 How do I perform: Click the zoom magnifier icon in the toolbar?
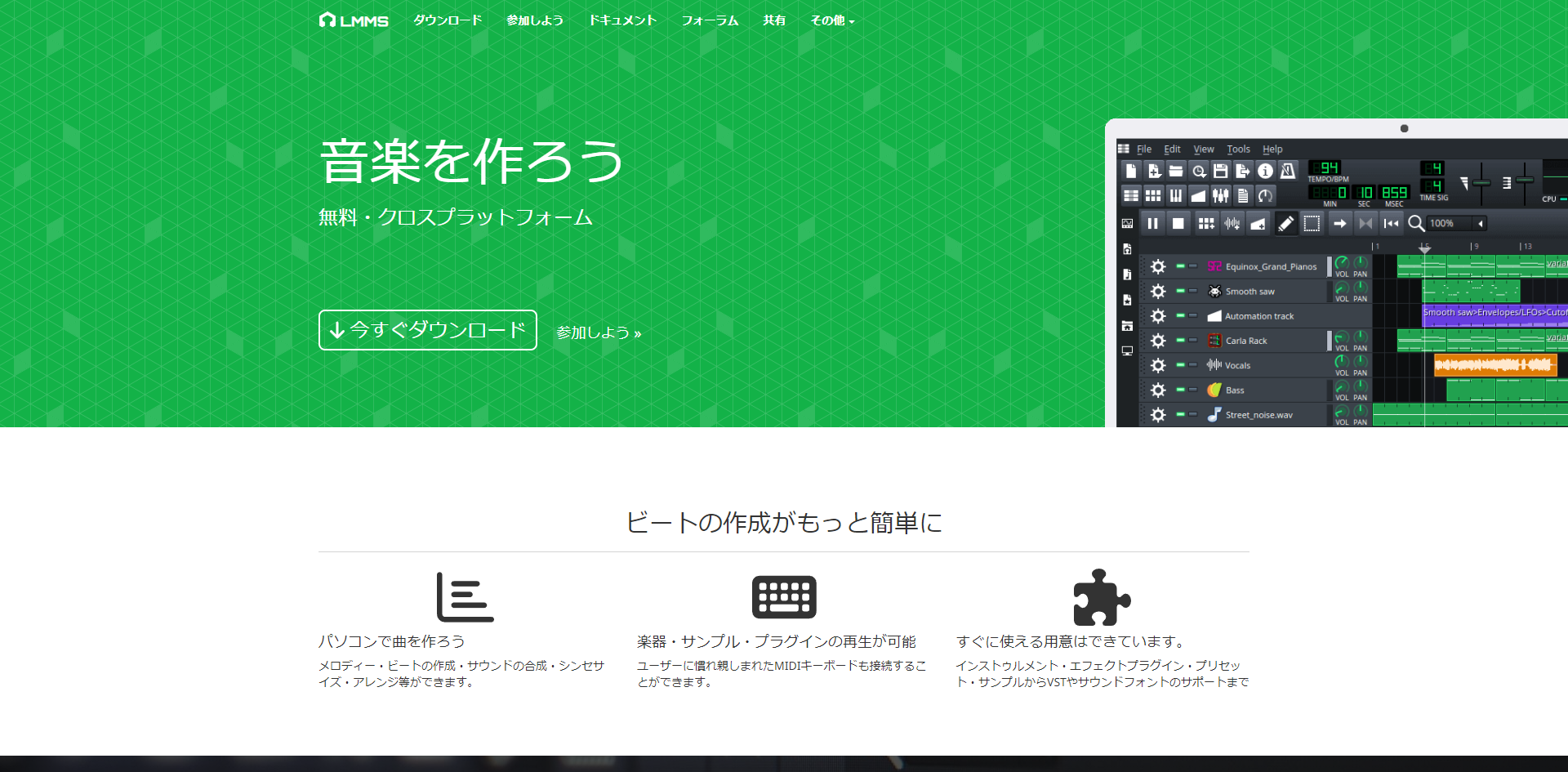tap(1416, 223)
